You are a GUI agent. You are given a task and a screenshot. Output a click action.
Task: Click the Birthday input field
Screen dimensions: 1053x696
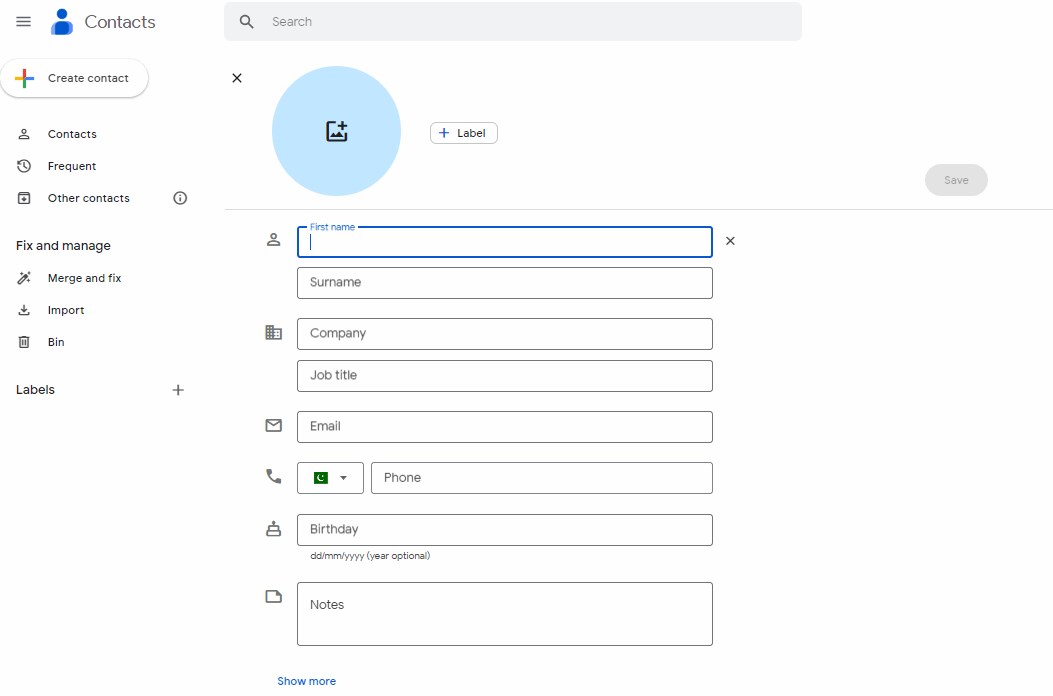pyautogui.click(x=504, y=530)
